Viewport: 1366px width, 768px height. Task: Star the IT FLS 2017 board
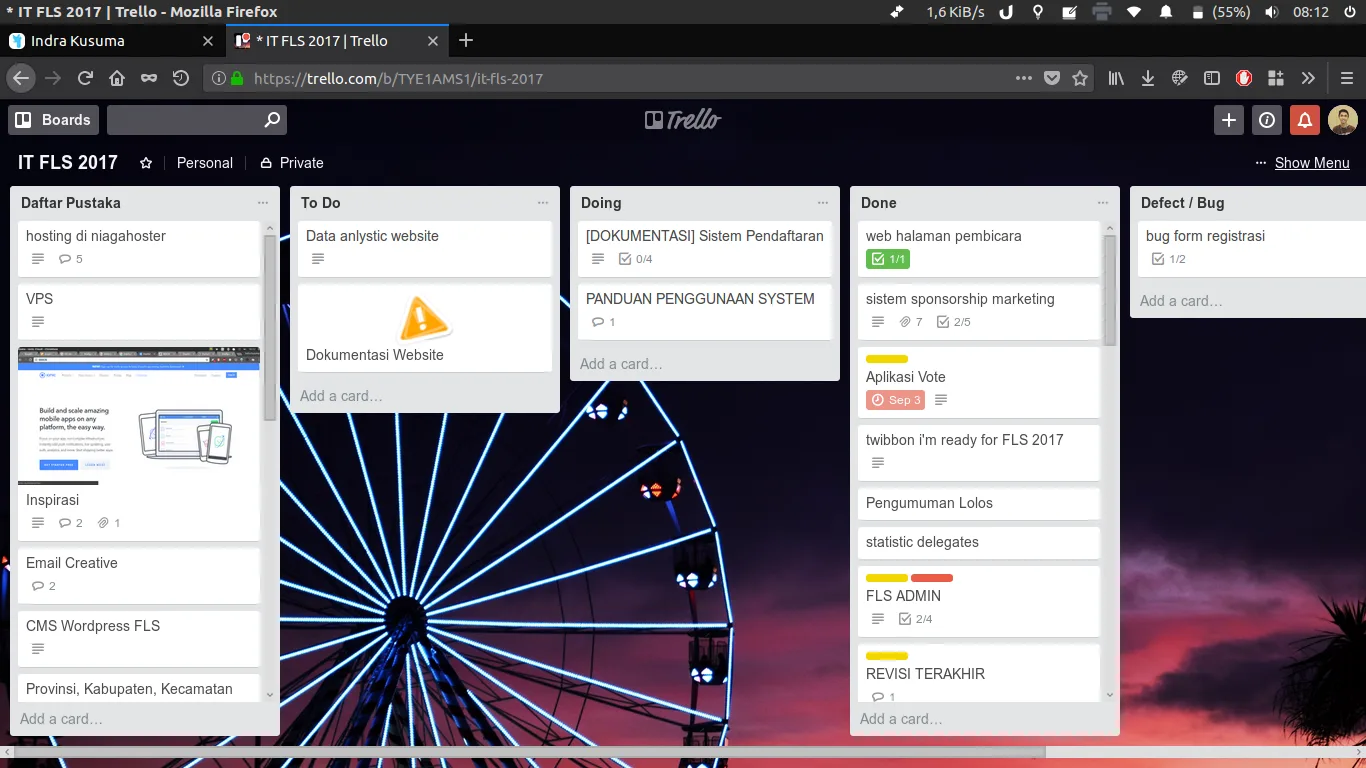coord(146,163)
